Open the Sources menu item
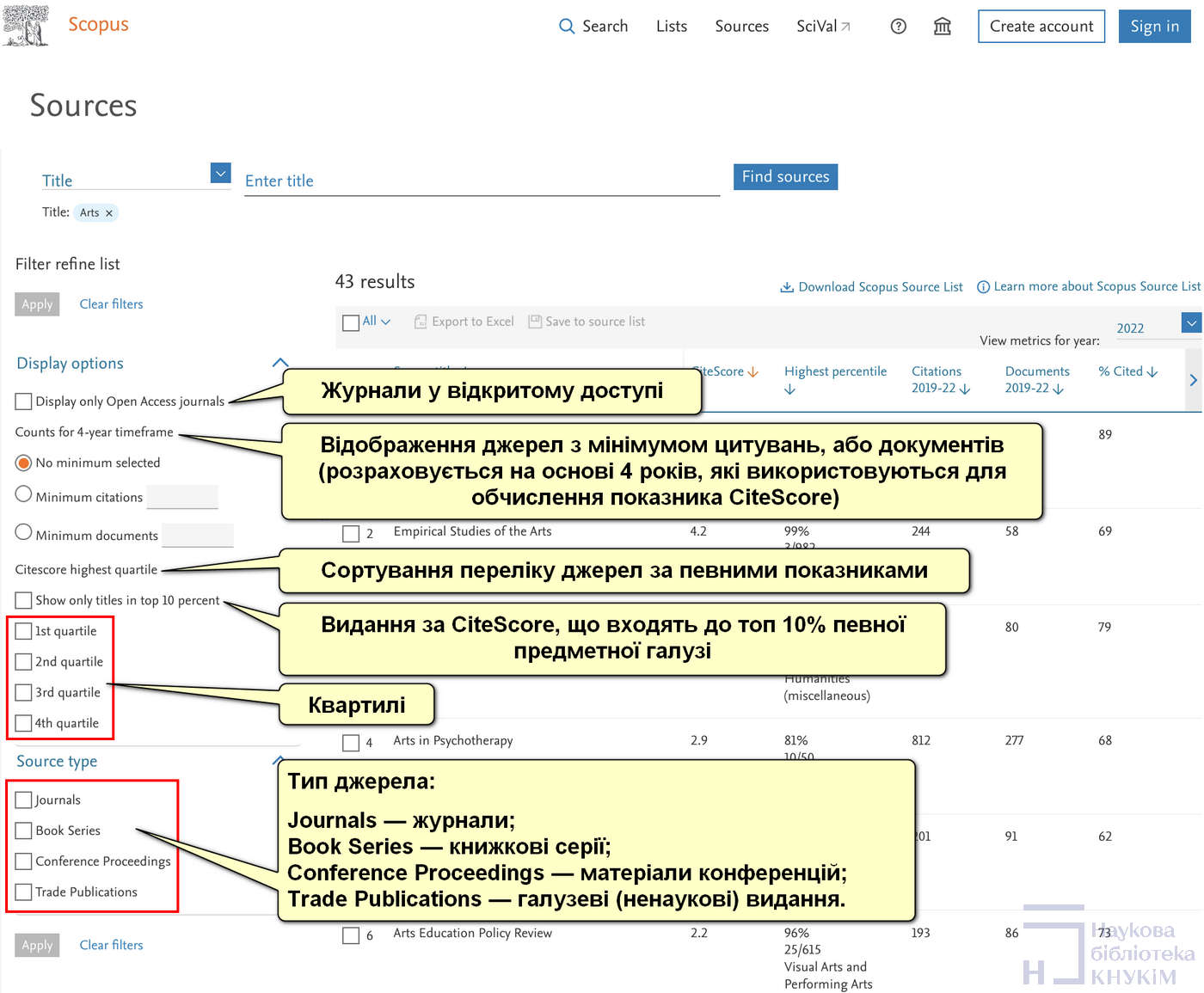Screen dimensions: 1204x993 tap(741, 27)
